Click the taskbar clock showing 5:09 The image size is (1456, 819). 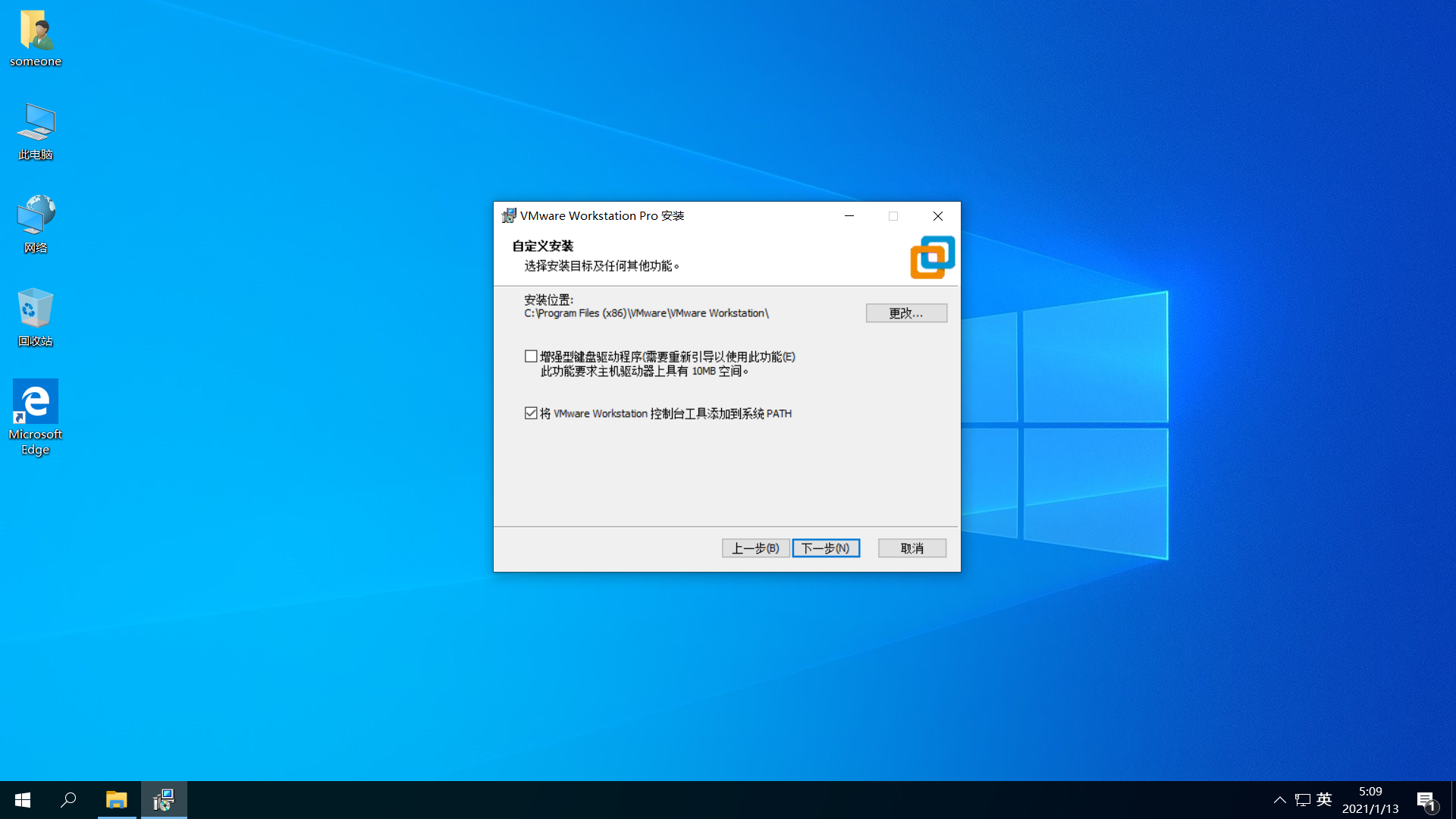1370,800
